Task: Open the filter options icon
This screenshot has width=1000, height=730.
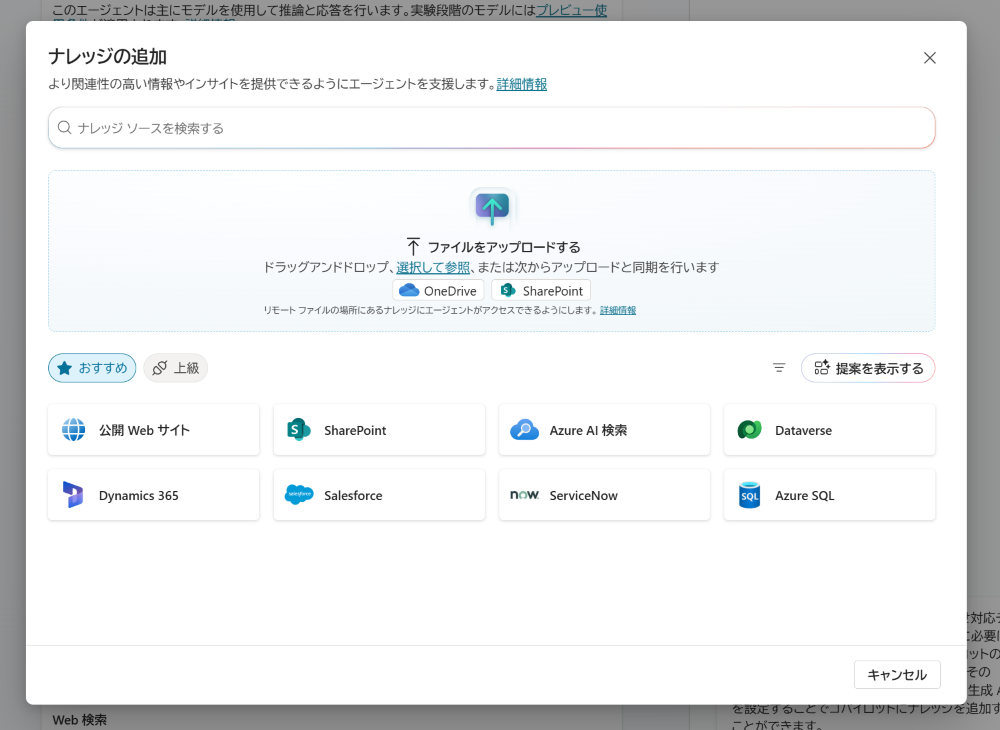Action: pos(779,368)
